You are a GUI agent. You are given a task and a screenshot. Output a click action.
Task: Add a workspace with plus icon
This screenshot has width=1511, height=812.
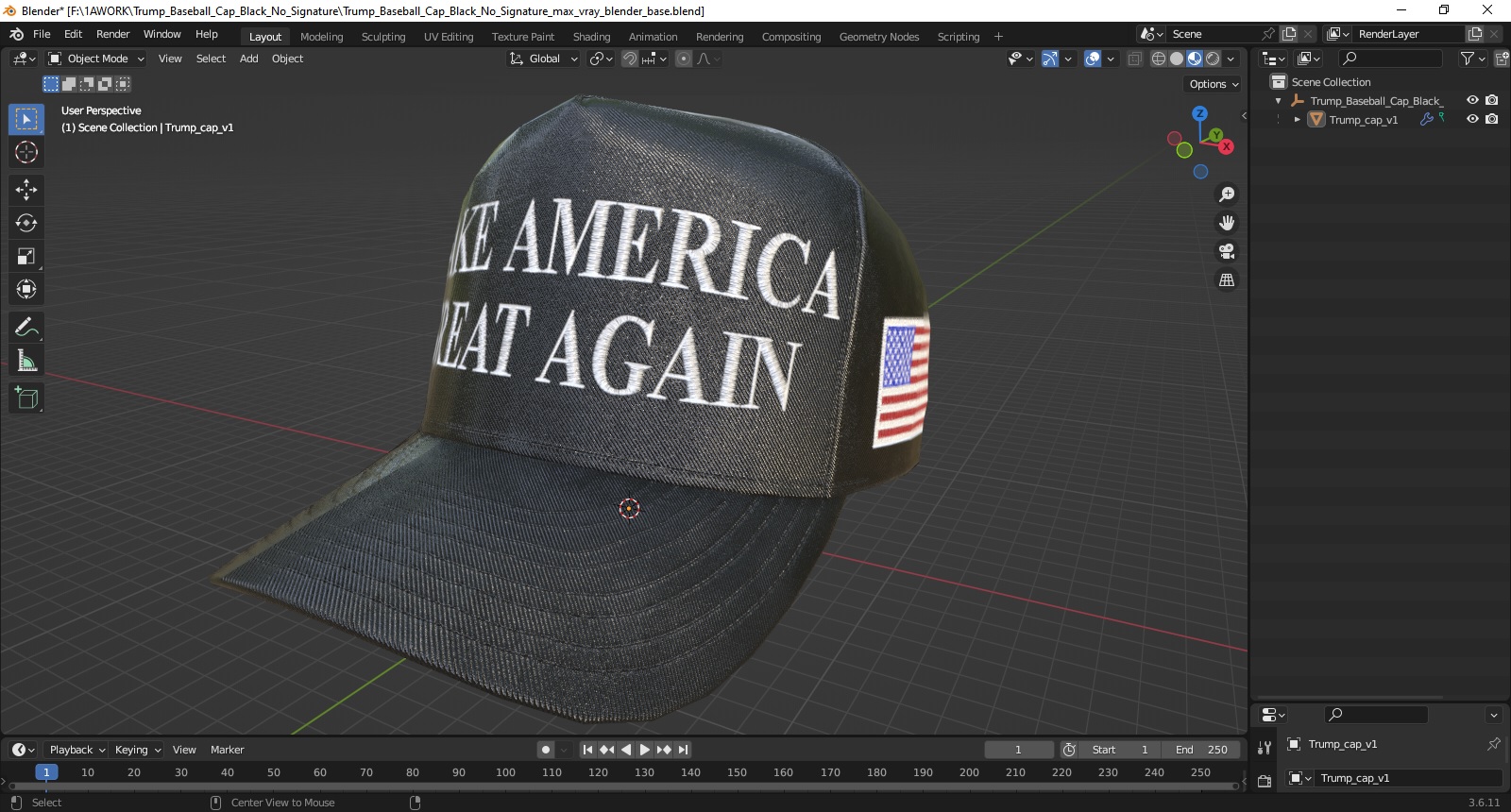point(998,37)
